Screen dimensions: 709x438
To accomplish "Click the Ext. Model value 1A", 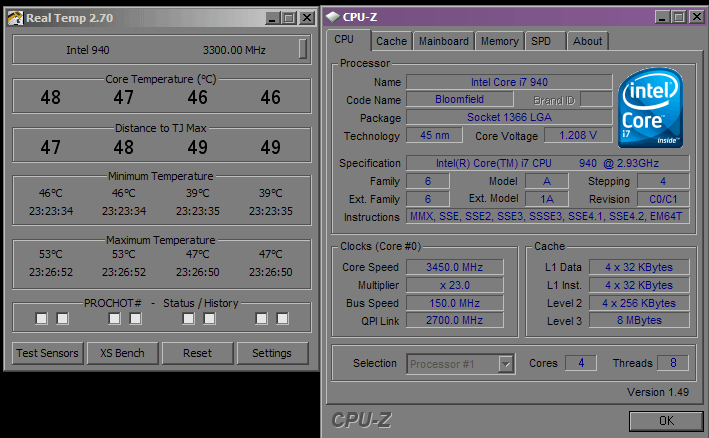I will click(x=547, y=199).
